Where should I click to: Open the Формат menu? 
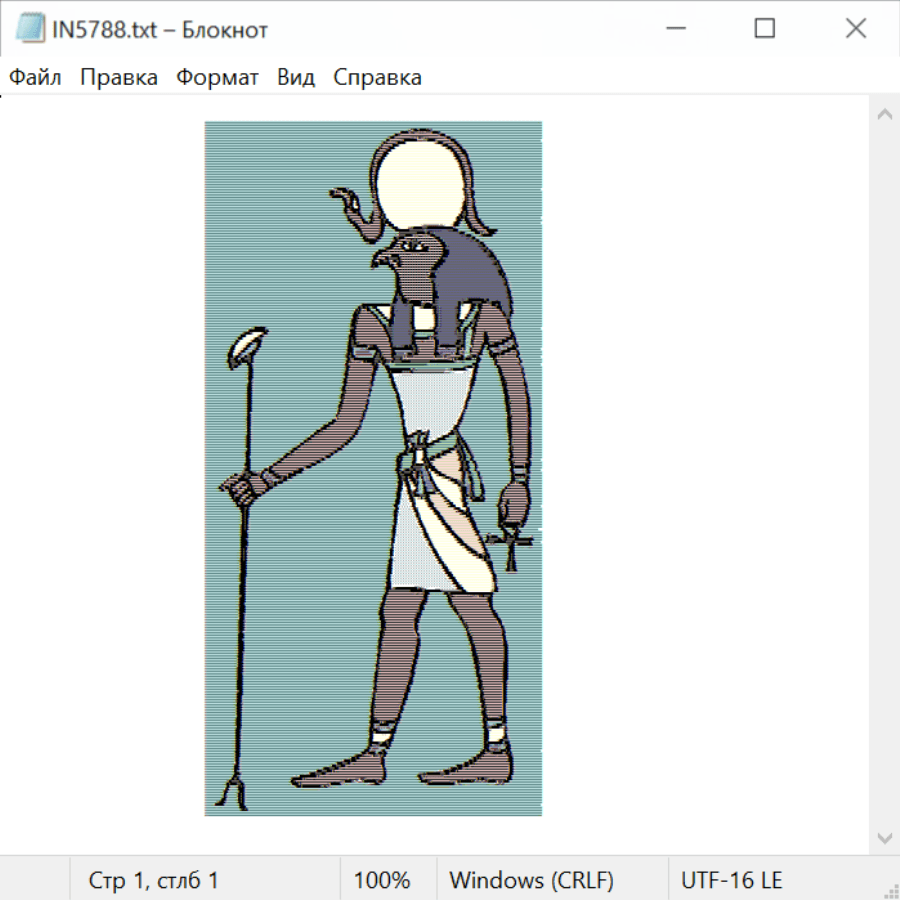pyautogui.click(x=217, y=77)
